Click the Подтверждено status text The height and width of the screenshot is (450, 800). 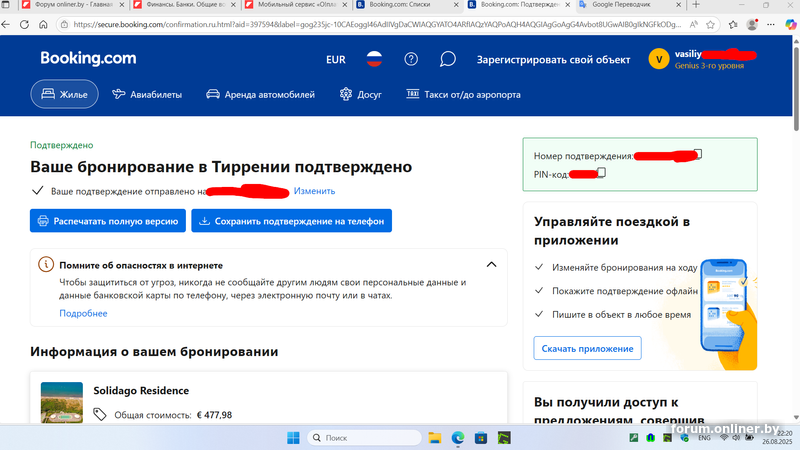[x=62, y=145]
